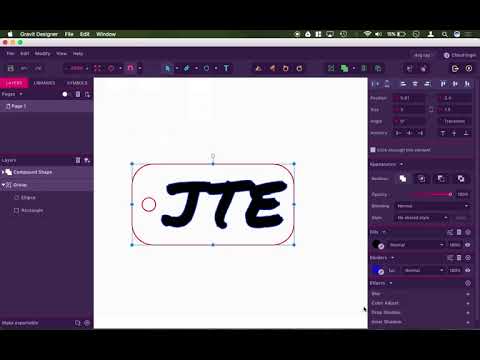
Task: Click the Angle input field
Action: [410, 121]
